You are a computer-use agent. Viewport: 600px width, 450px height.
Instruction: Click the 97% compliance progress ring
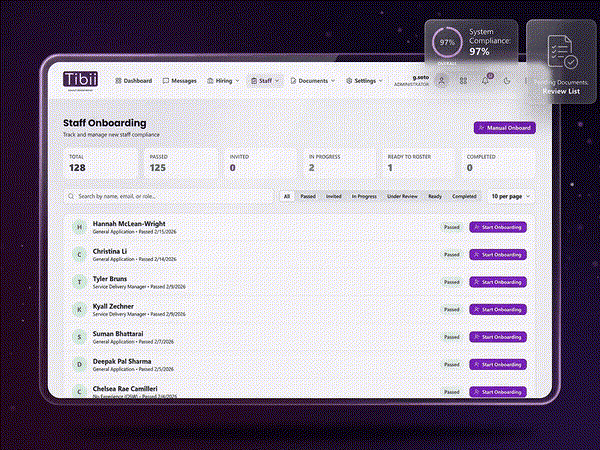(x=447, y=42)
